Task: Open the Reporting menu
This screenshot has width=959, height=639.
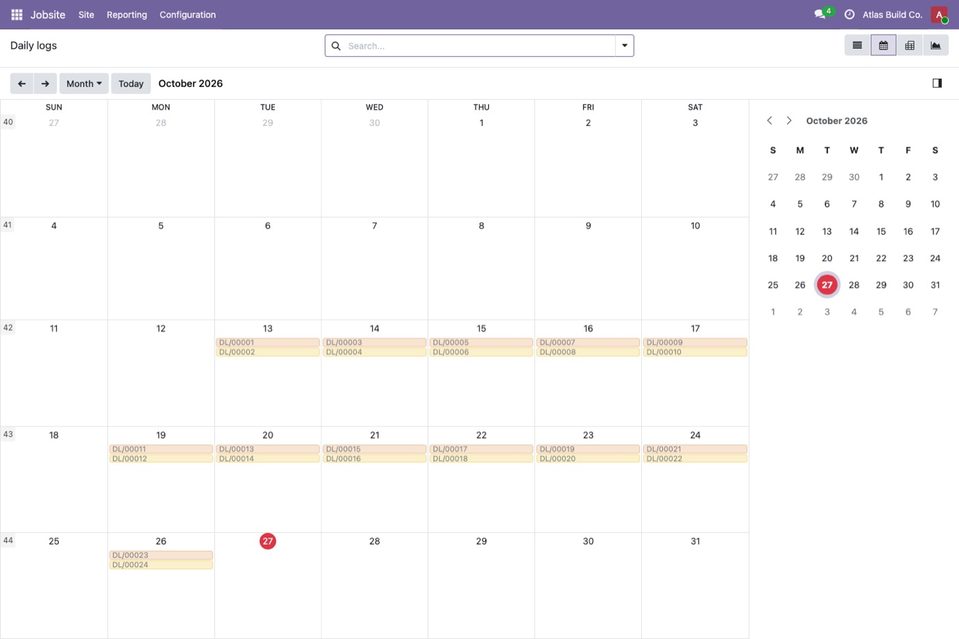Action: tap(127, 15)
